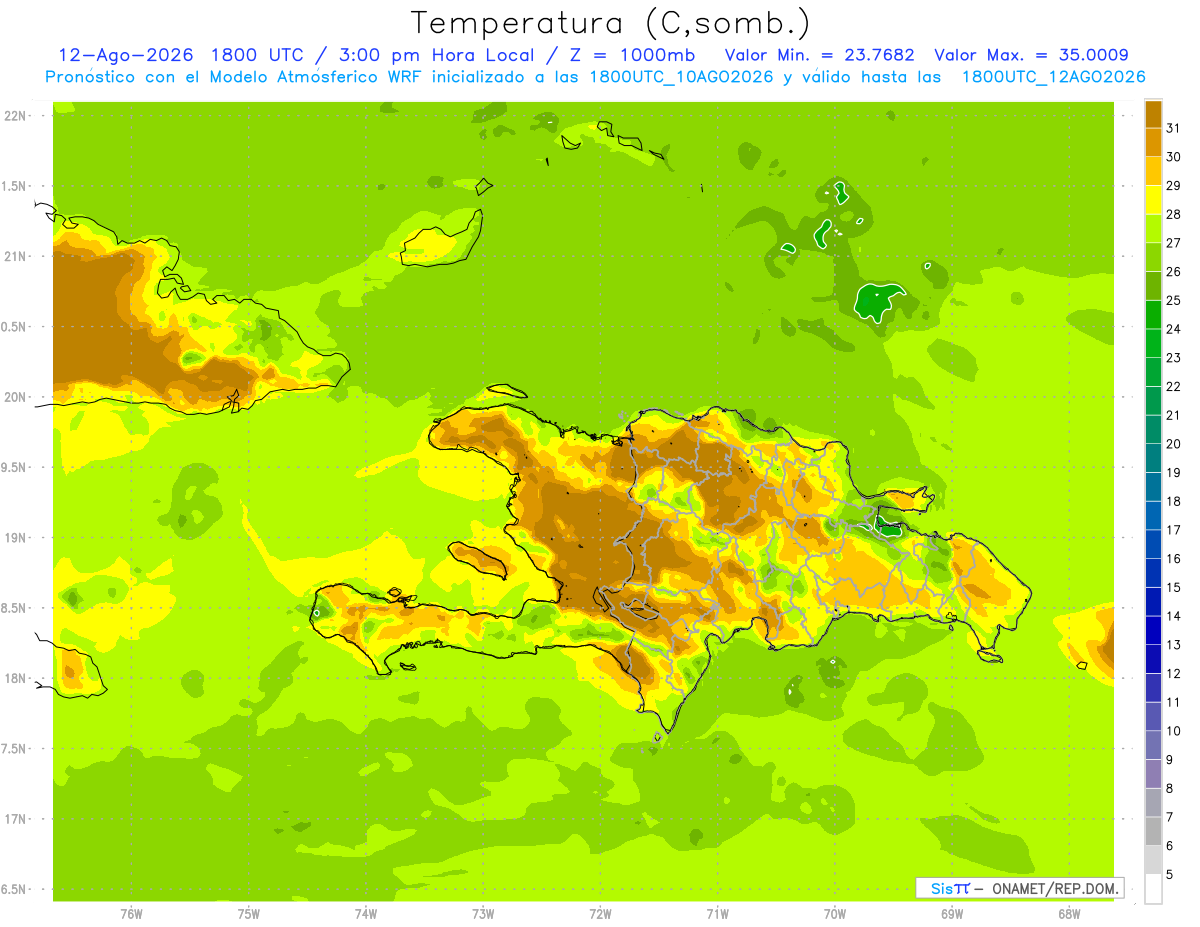The width and height of the screenshot is (1200, 927).
Task: Select the "Valor Min. = 23.7682" readout
Action: coord(818,55)
